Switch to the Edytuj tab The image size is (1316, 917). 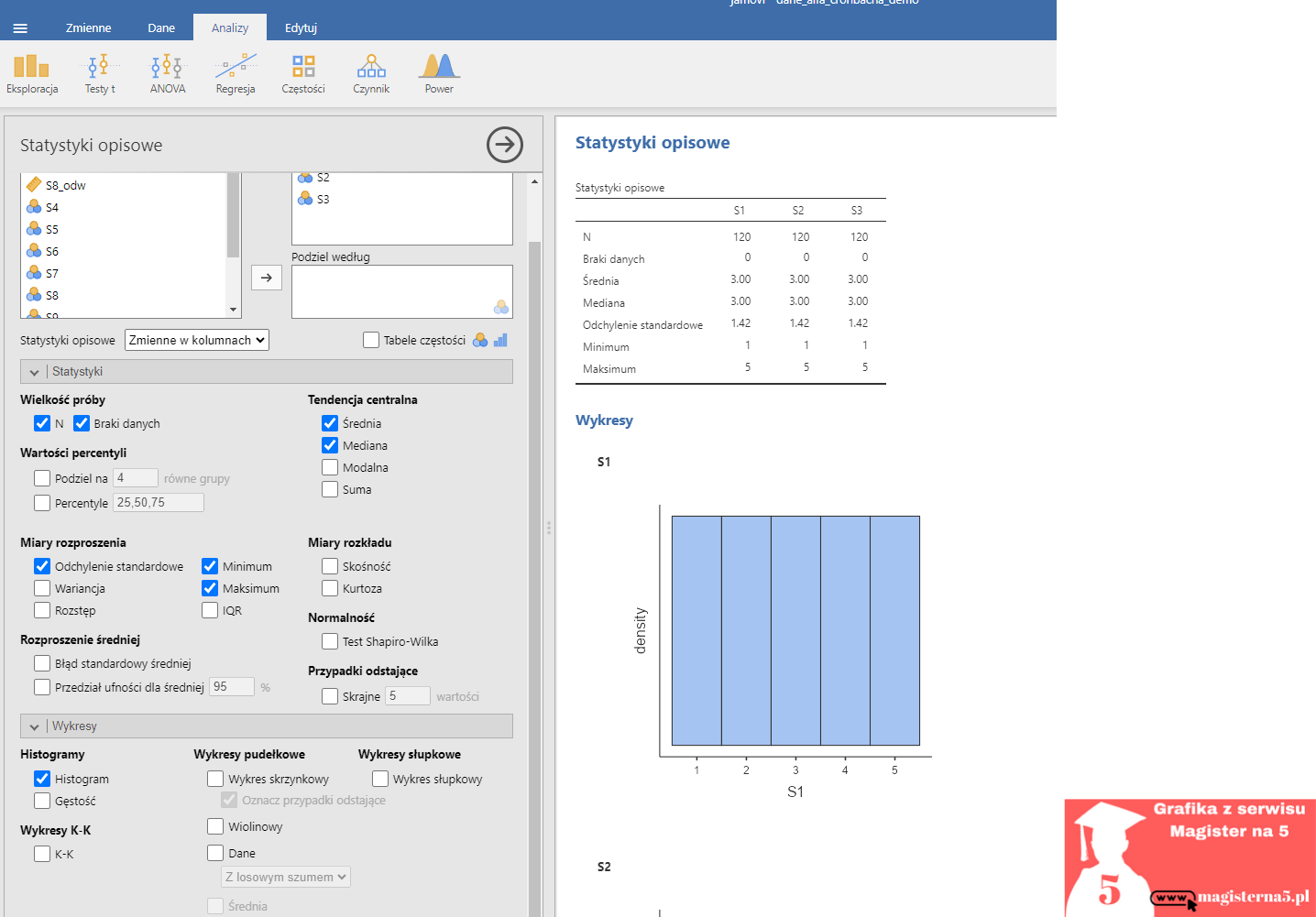tap(301, 28)
